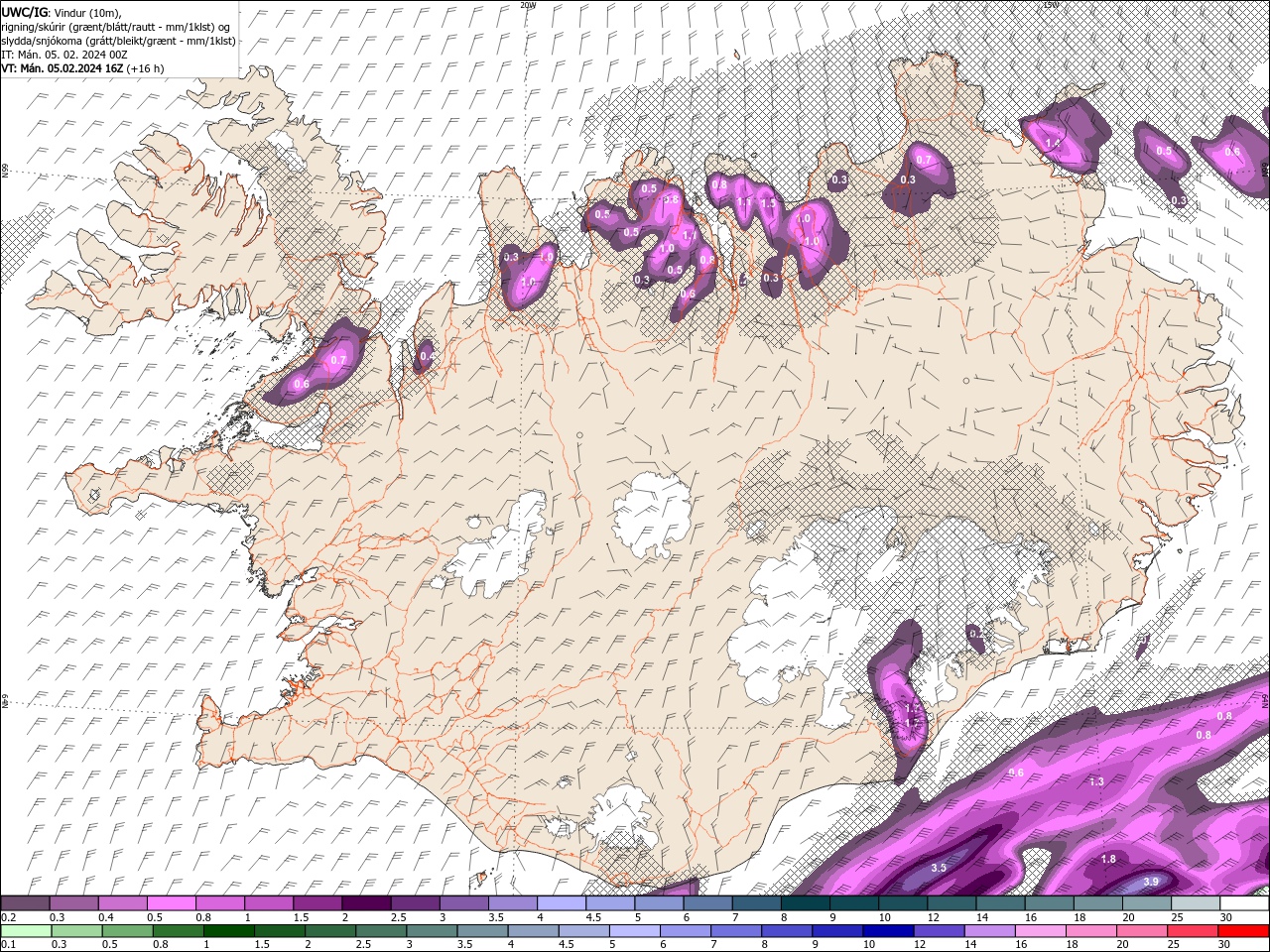Pick the red rain scale swatch after 30
The width and height of the screenshot is (1270, 952).
click(x=1243, y=931)
